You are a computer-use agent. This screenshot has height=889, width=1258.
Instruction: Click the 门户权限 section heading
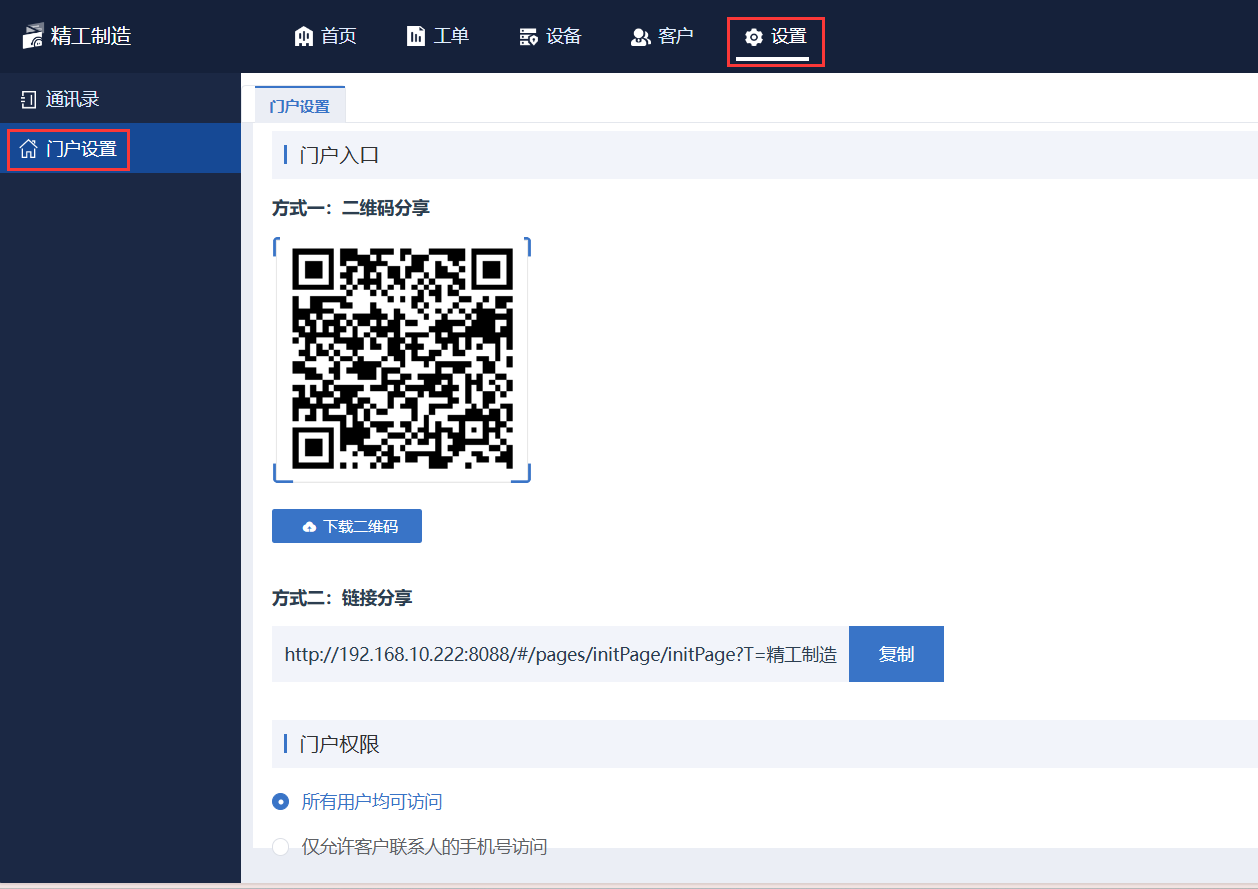(339, 744)
